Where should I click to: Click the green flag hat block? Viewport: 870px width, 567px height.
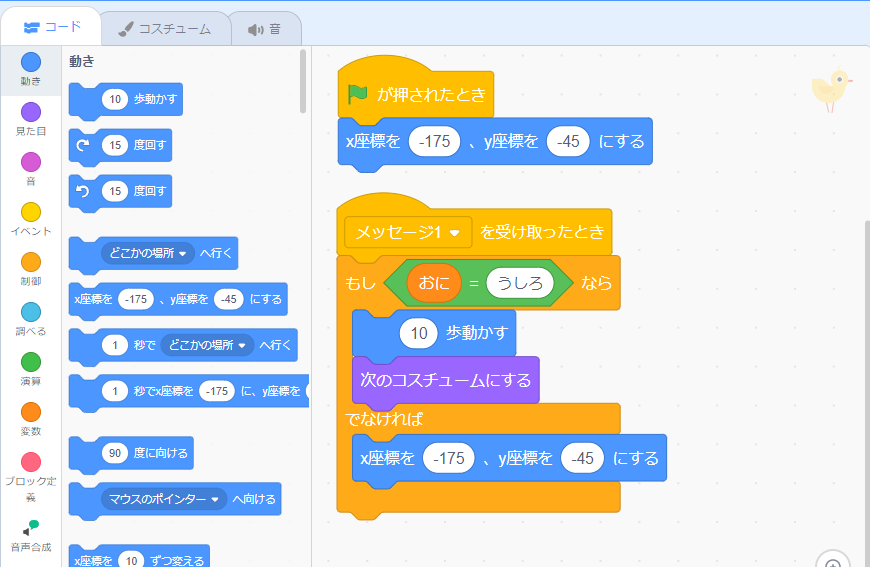pyautogui.click(x=415, y=94)
